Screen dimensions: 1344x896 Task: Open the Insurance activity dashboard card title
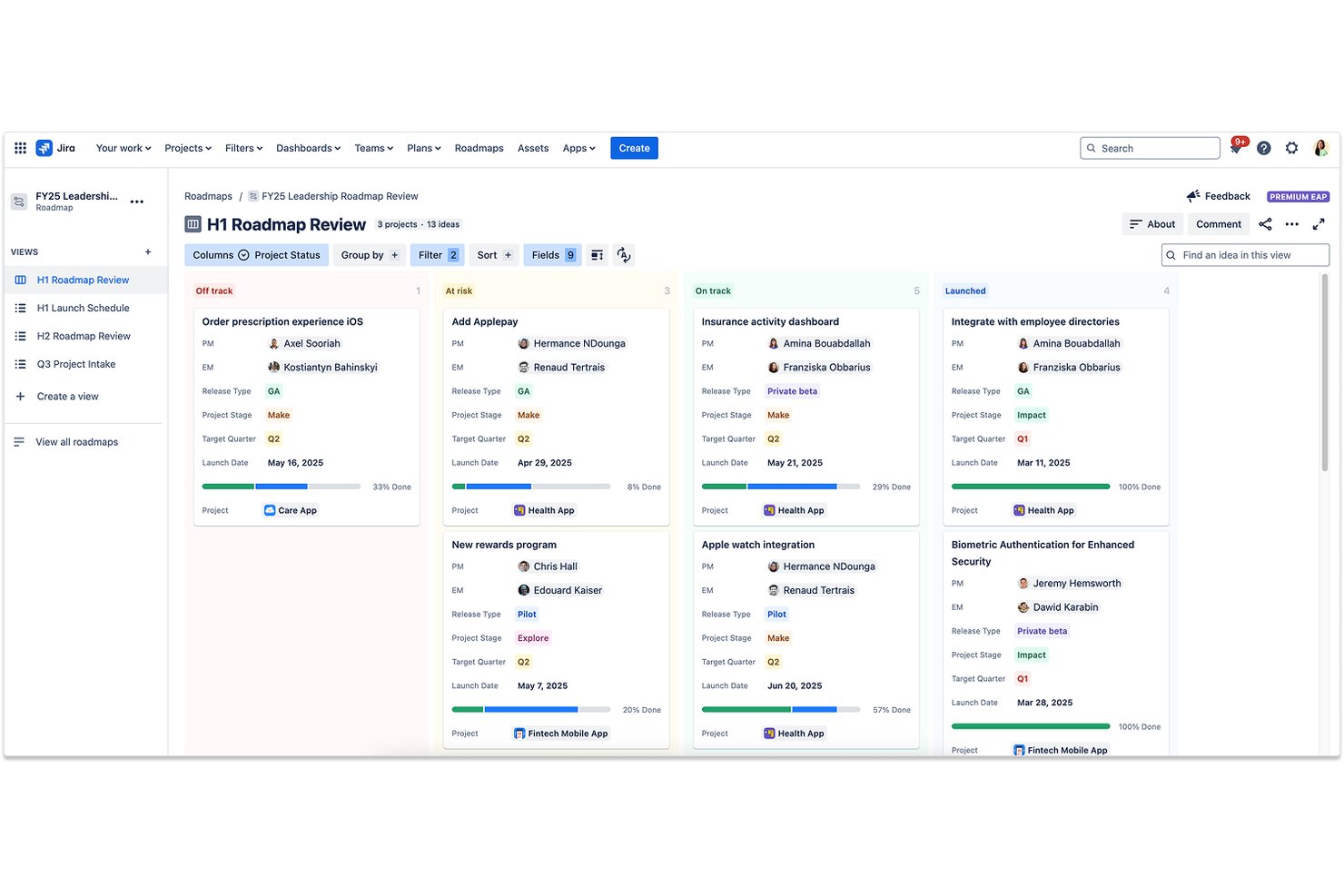pos(770,321)
